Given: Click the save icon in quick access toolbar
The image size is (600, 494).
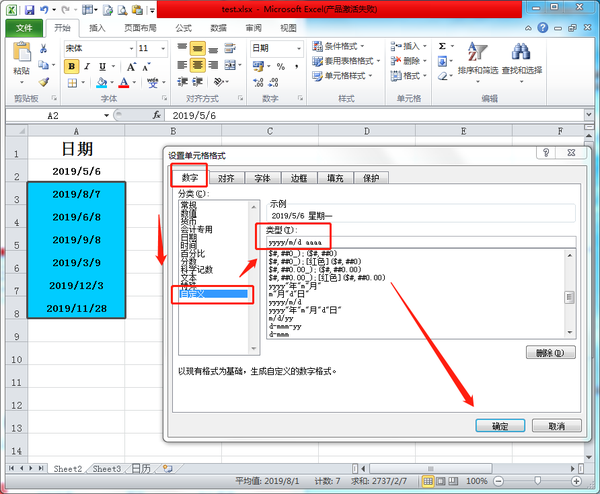Looking at the screenshot, I should [29, 10].
